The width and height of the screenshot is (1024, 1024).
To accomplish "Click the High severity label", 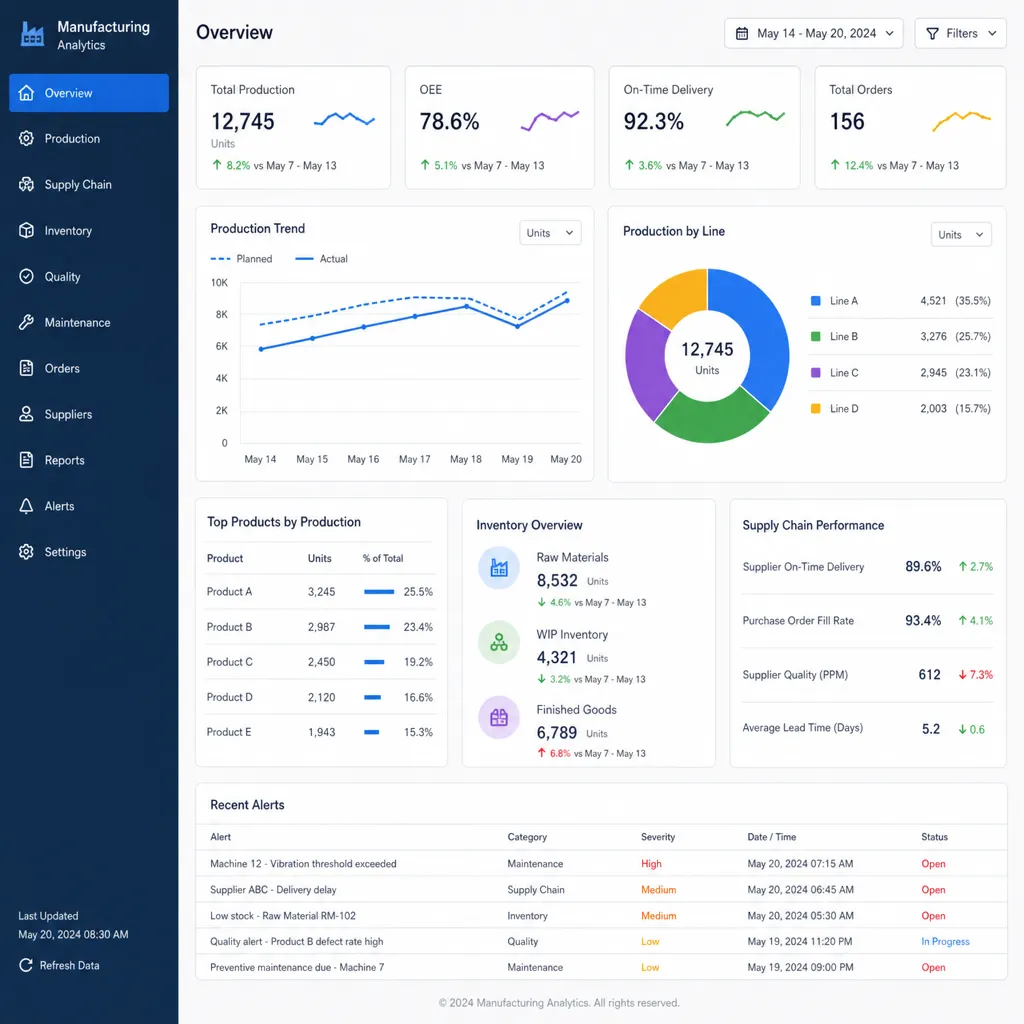I will [x=651, y=863].
